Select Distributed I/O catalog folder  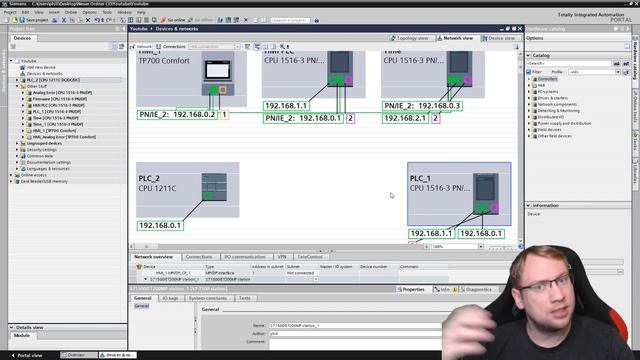[x=549, y=117]
